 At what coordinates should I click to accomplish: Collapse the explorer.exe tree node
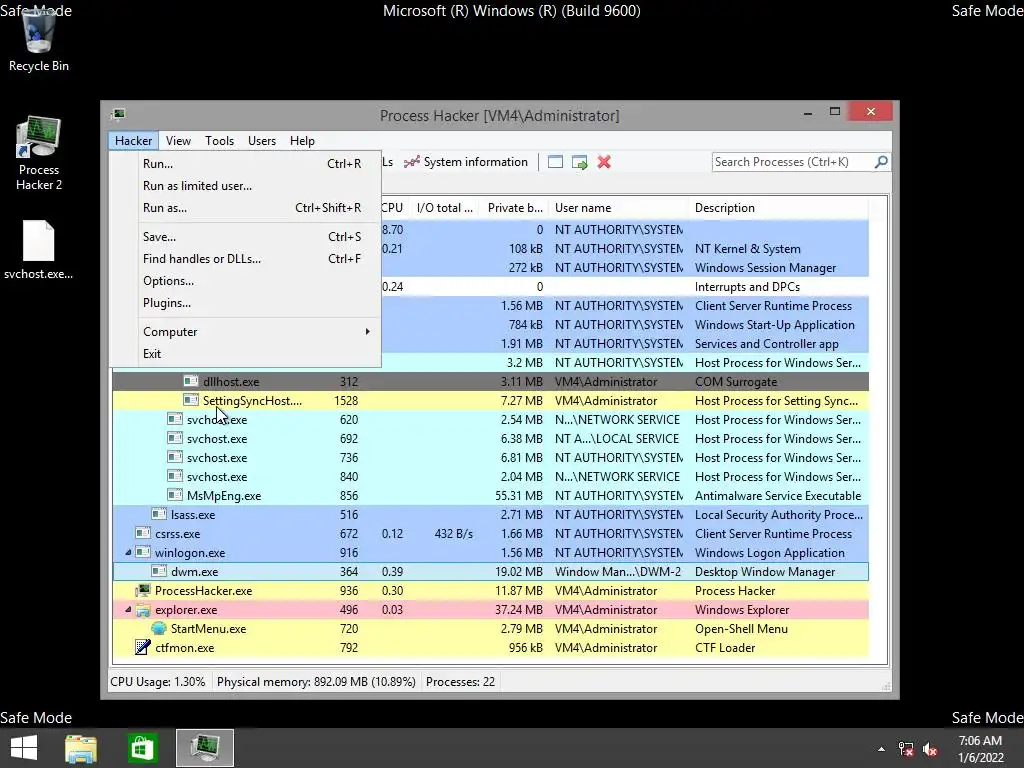[128, 610]
